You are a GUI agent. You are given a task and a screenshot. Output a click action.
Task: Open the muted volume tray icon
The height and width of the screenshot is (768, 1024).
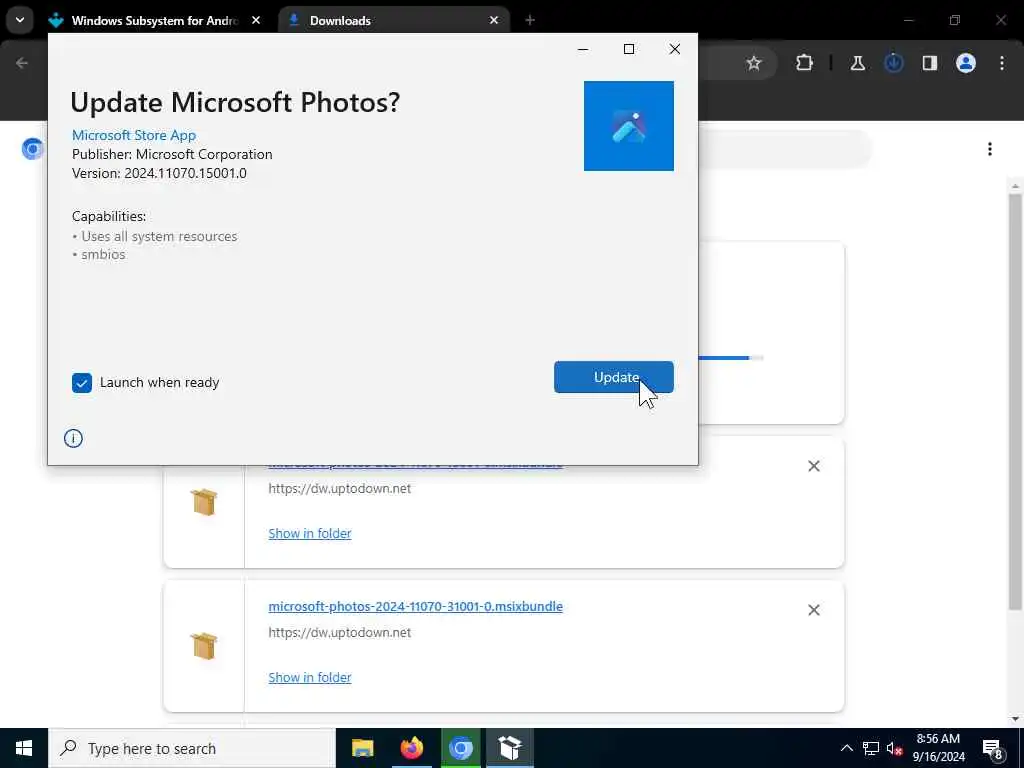click(894, 748)
